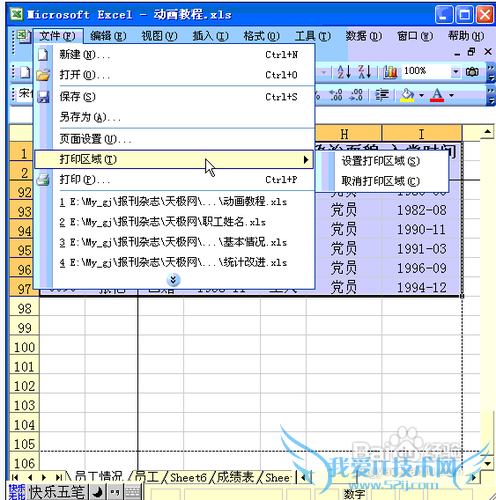Click the Save floppy disk icon in menu
The width and height of the screenshot is (496, 500).
pos(43,97)
